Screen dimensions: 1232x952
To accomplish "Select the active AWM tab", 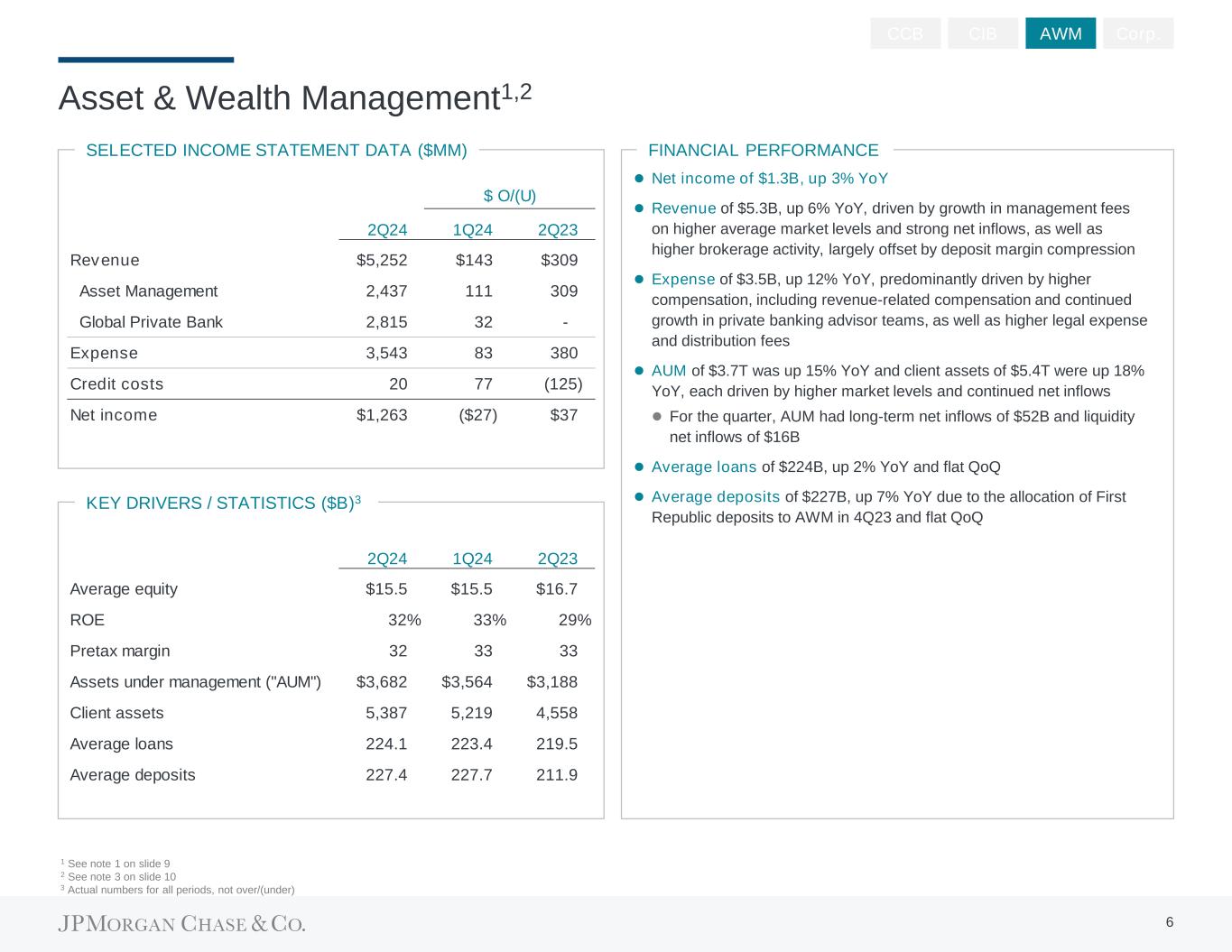I will click(1061, 33).
